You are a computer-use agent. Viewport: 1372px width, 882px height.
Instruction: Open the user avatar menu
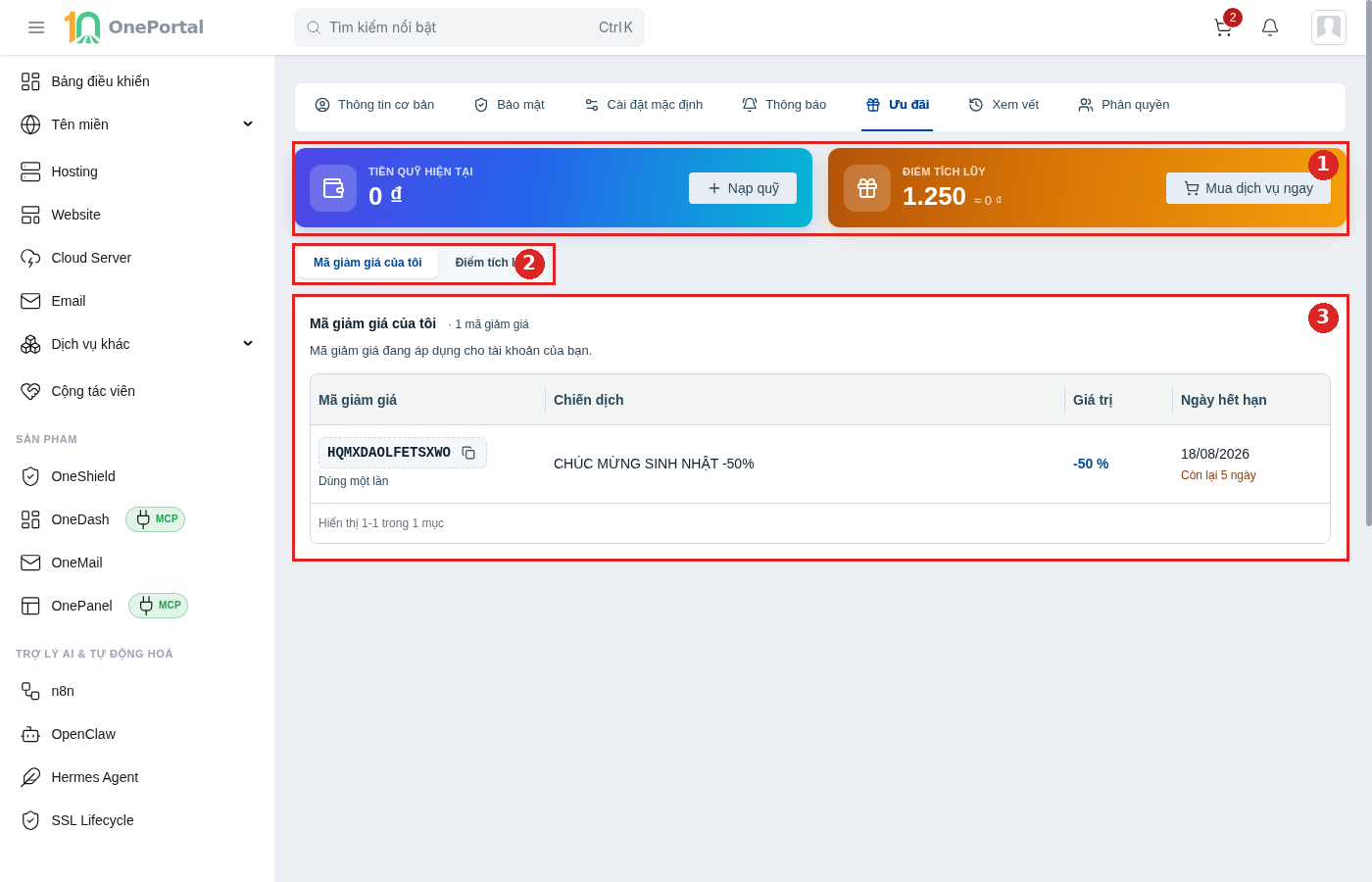1329,27
